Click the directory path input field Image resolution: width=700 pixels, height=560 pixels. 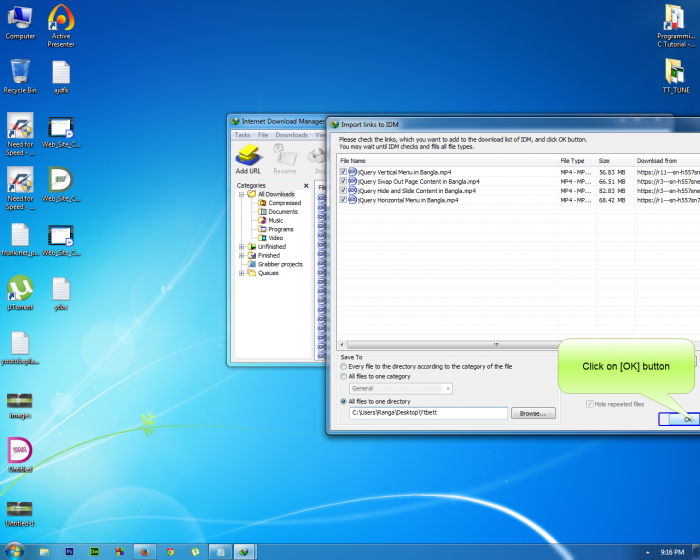coord(428,413)
